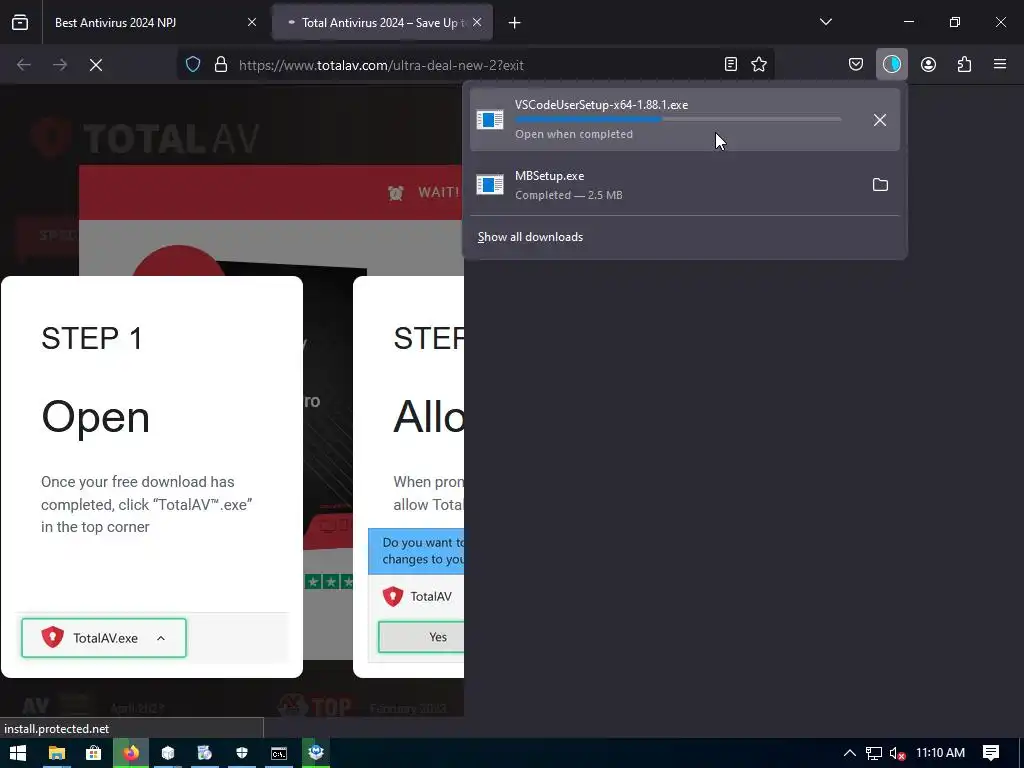Image resolution: width=1024 pixels, height=768 pixels.
Task: Close the Best Antivirus 2024 NPJ tab
Action: click(251, 23)
